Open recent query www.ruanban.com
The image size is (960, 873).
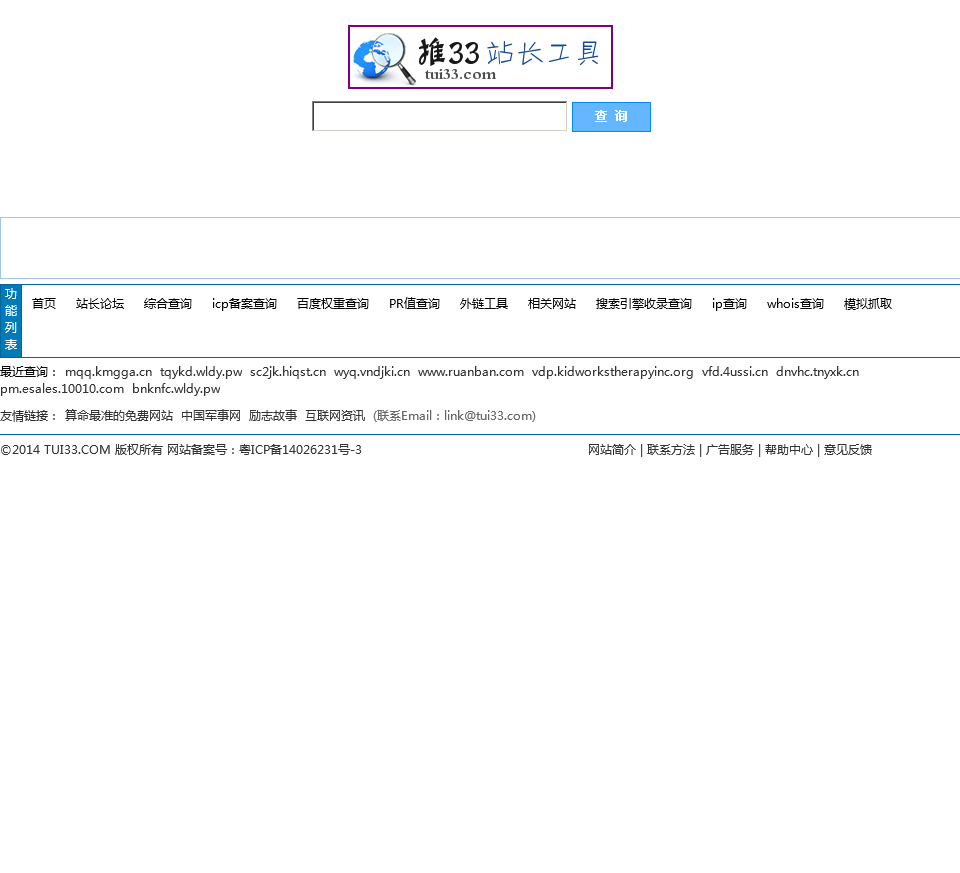click(471, 372)
